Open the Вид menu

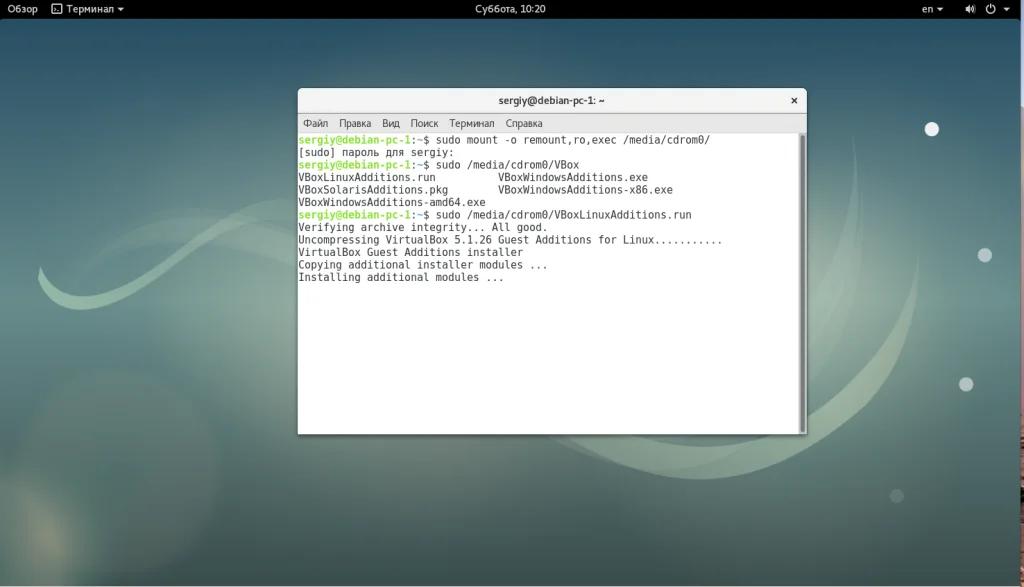[390, 124]
